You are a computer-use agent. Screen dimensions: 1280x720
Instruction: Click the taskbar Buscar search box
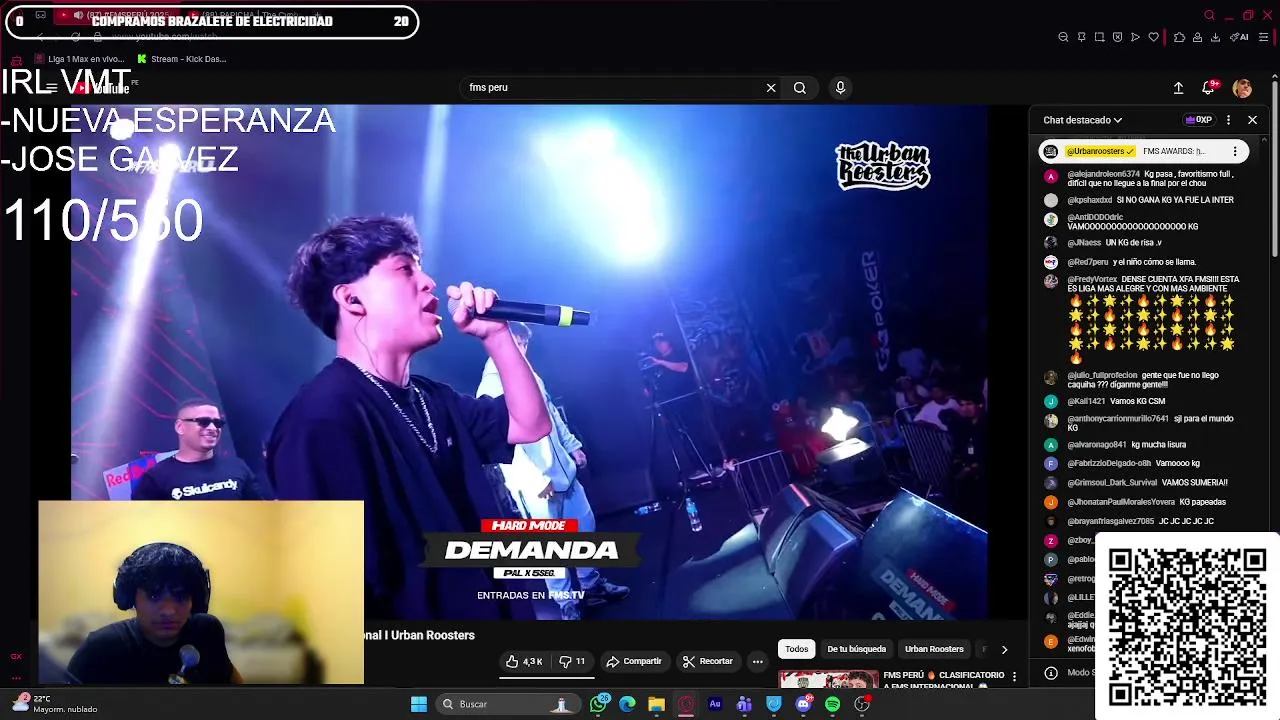pos(508,704)
